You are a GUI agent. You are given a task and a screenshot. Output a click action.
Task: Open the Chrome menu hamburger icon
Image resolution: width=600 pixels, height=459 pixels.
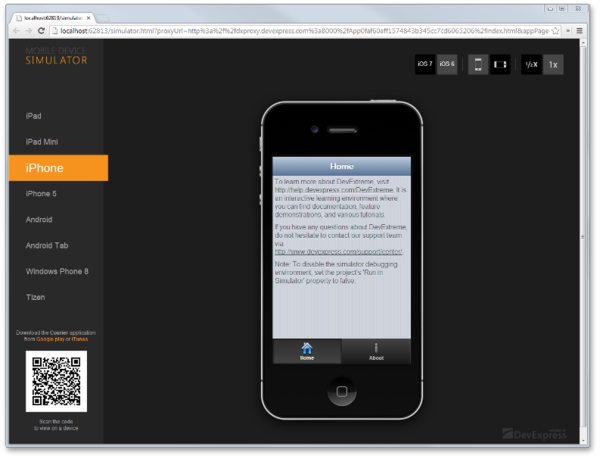(579, 31)
